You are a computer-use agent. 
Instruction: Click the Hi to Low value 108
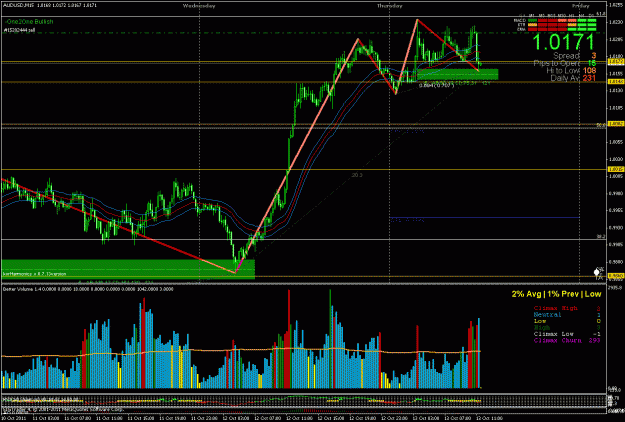pyautogui.click(x=589, y=71)
